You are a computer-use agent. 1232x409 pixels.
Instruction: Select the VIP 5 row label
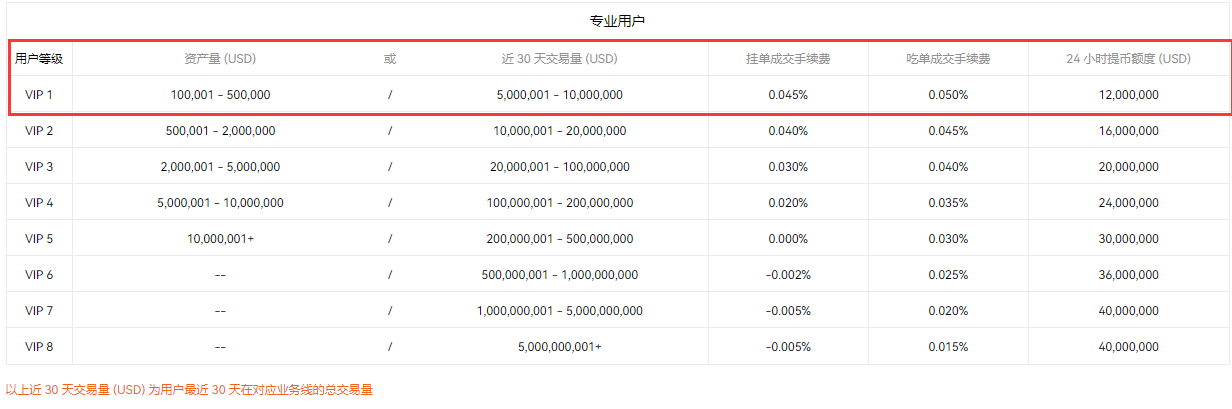coord(39,239)
